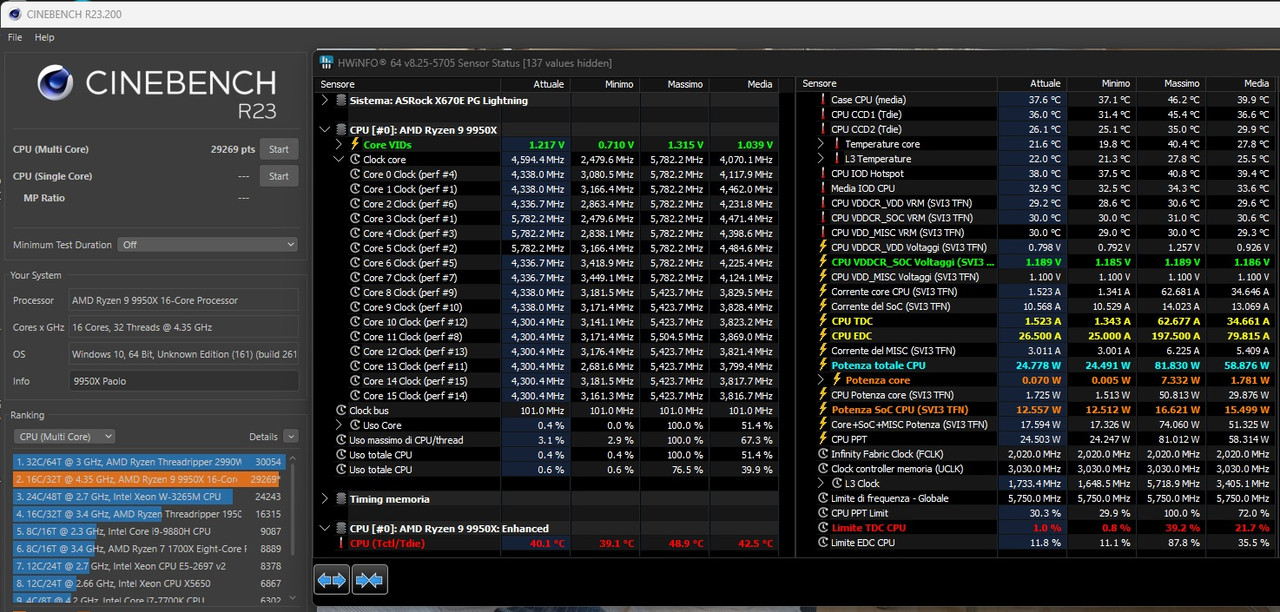Select the Limite di frequenza - Globale row

tap(1036, 498)
